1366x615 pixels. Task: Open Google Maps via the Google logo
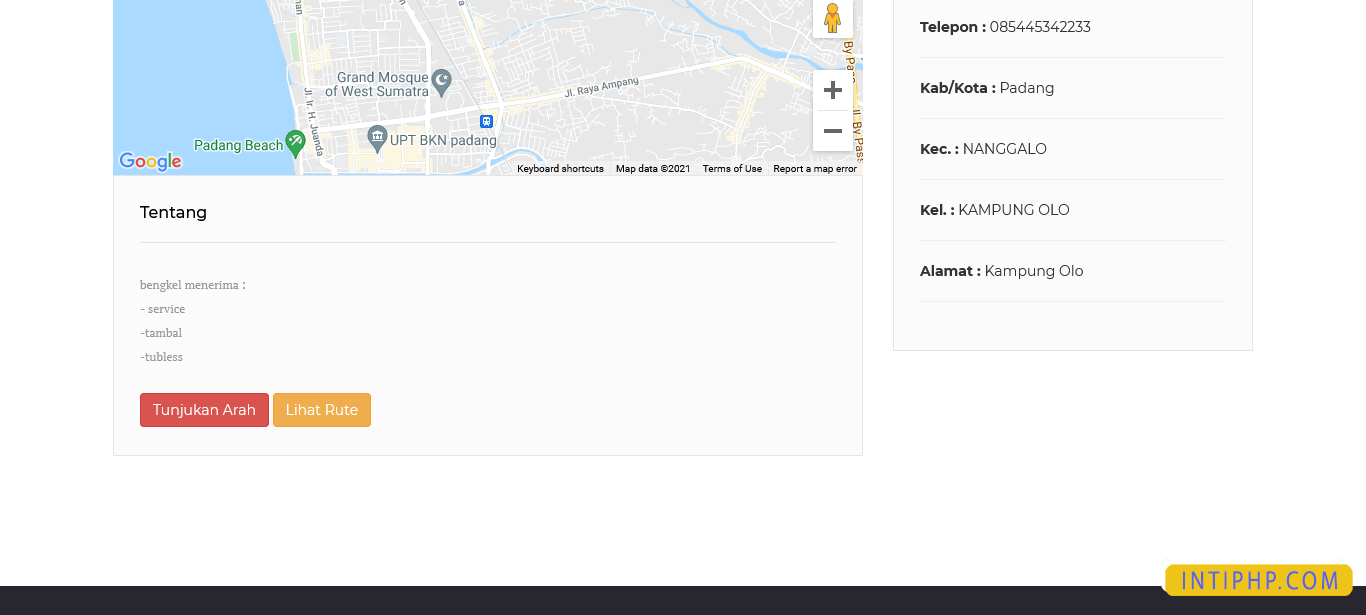pyautogui.click(x=149, y=161)
